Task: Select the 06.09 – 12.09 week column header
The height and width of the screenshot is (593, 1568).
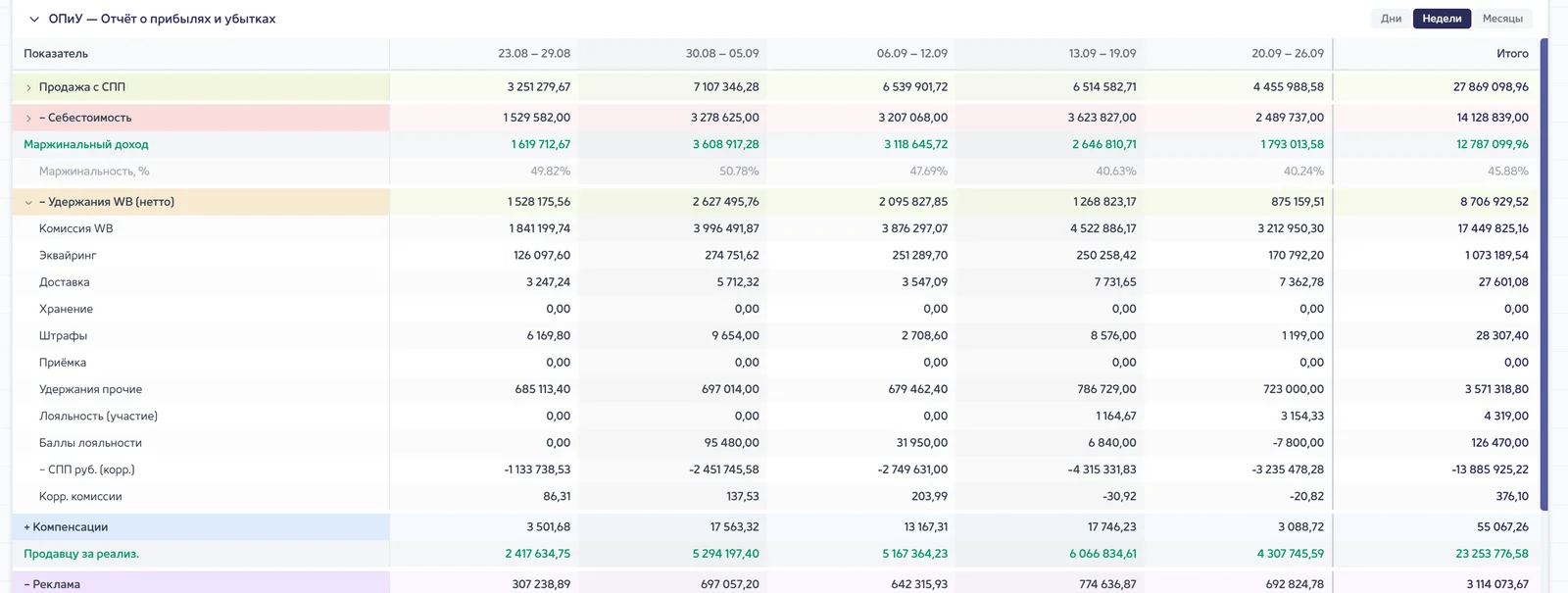Action: 912,54
